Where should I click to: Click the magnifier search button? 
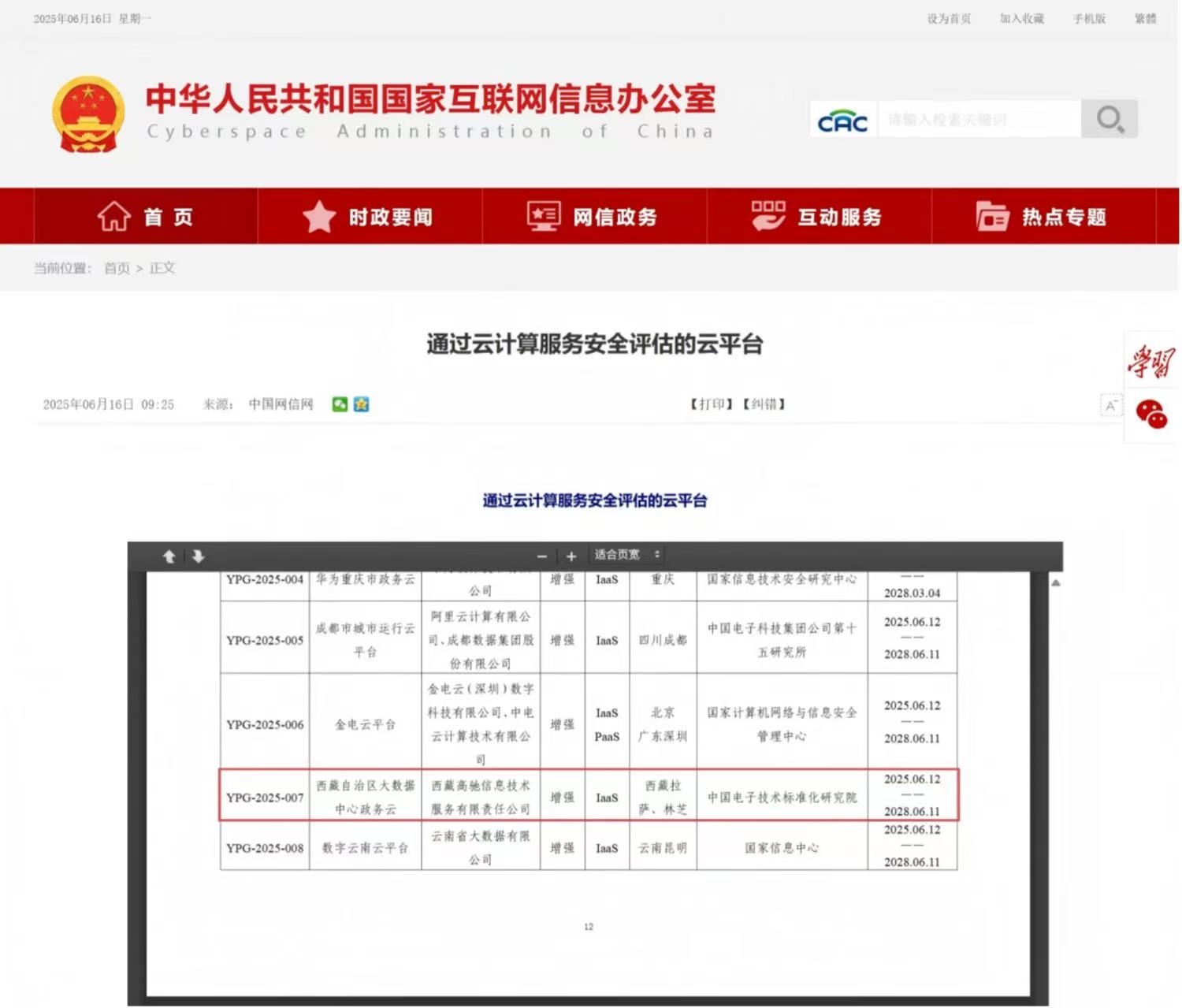1110,119
